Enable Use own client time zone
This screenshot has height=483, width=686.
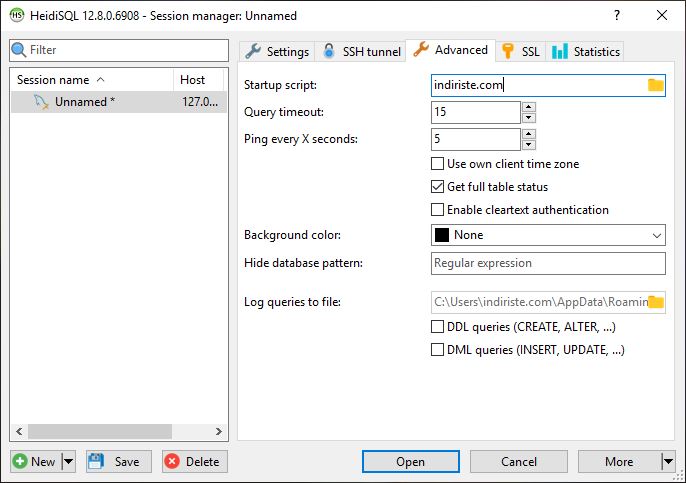point(438,164)
